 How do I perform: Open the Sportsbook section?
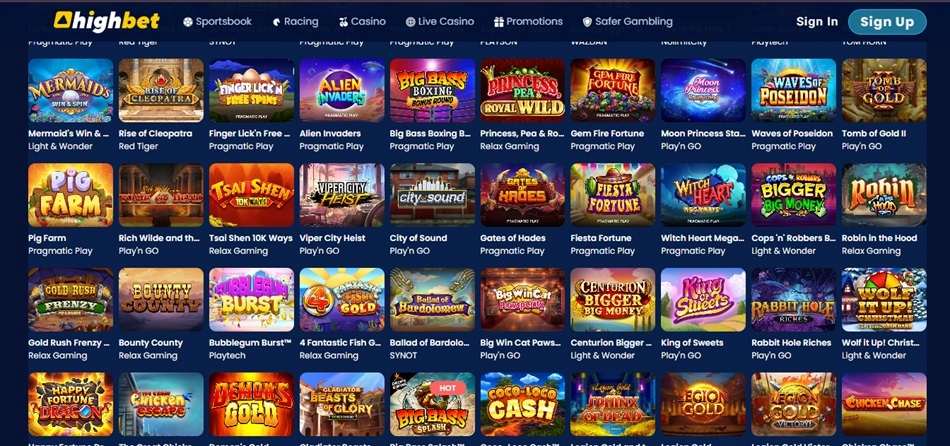[x=217, y=21]
